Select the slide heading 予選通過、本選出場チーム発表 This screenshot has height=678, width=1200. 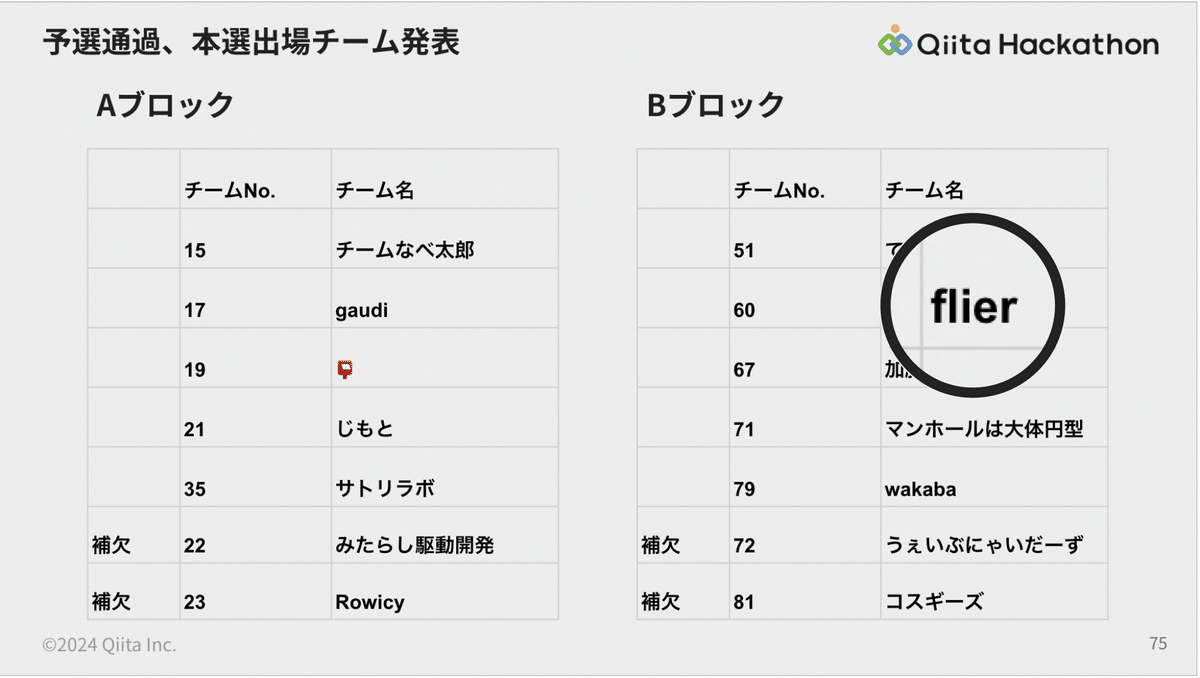tap(251, 43)
